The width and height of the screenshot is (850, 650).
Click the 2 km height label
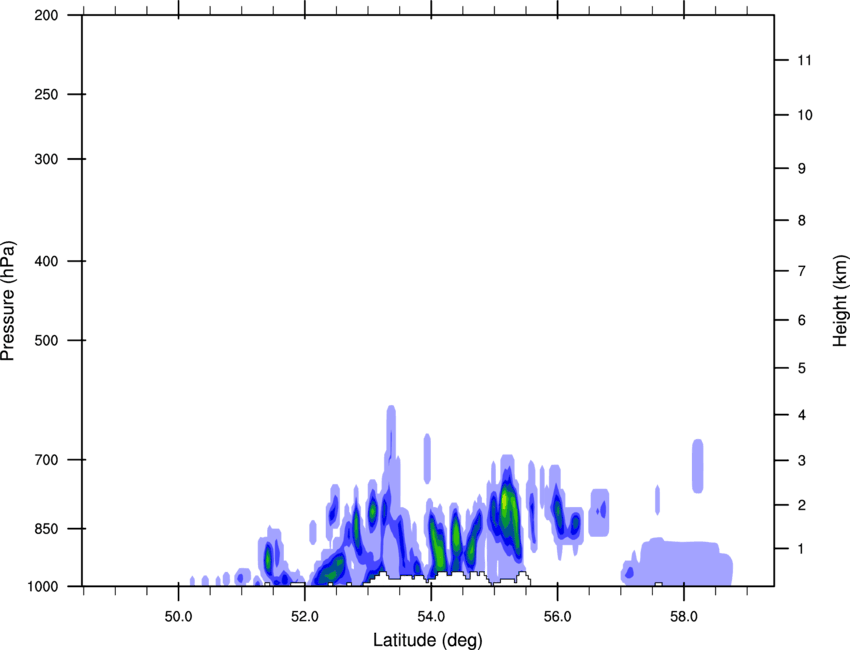[802, 505]
